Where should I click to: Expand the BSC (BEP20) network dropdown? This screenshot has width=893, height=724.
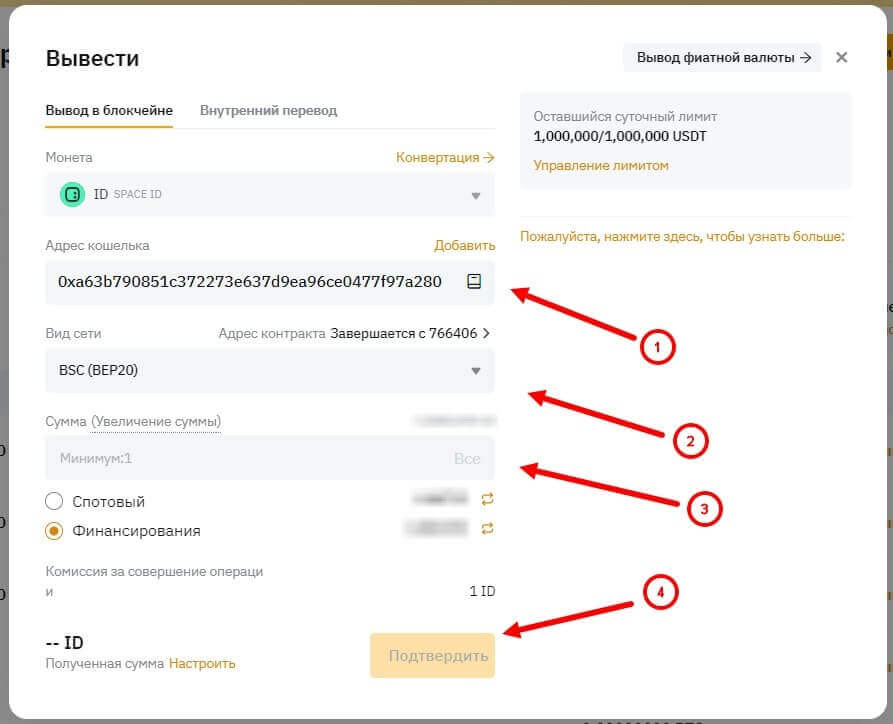pyautogui.click(x=476, y=371)
